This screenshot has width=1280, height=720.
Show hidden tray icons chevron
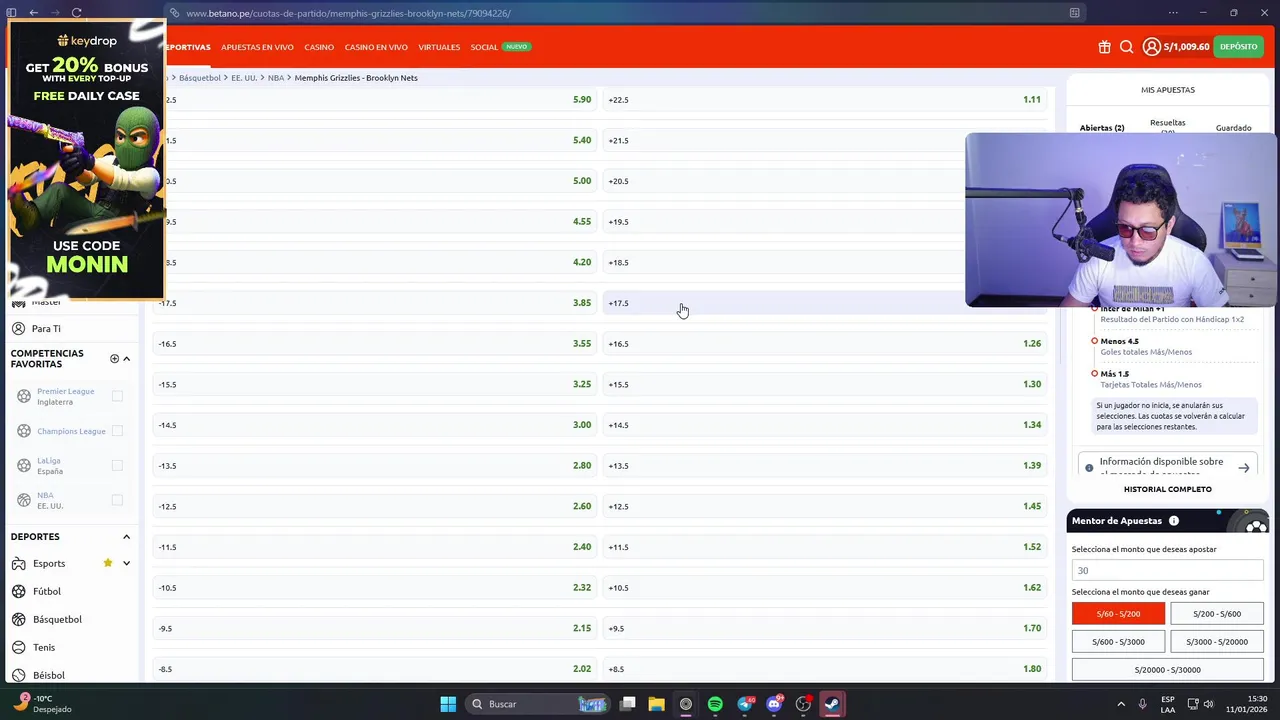click(x=1121, y=704)
